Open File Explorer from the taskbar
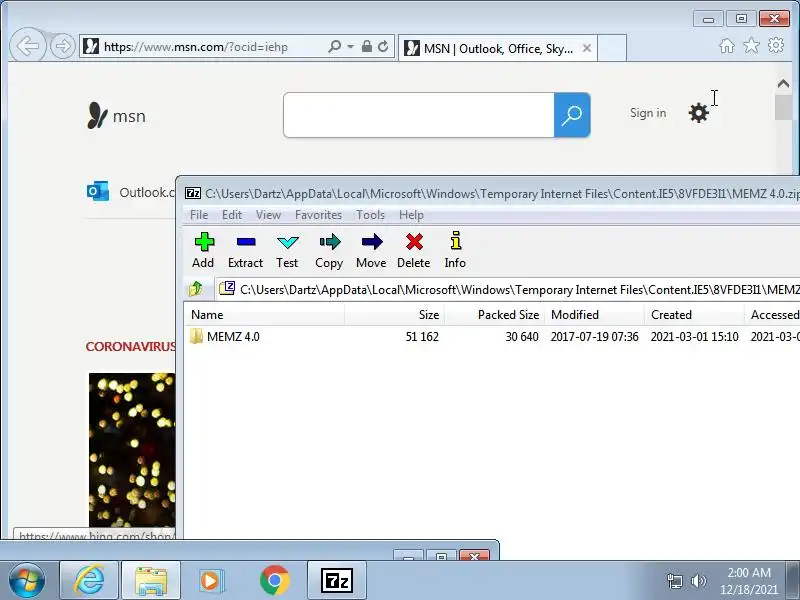Image resolution: width=800 pixels, height=600 pixels. click(x=151, y=581)
